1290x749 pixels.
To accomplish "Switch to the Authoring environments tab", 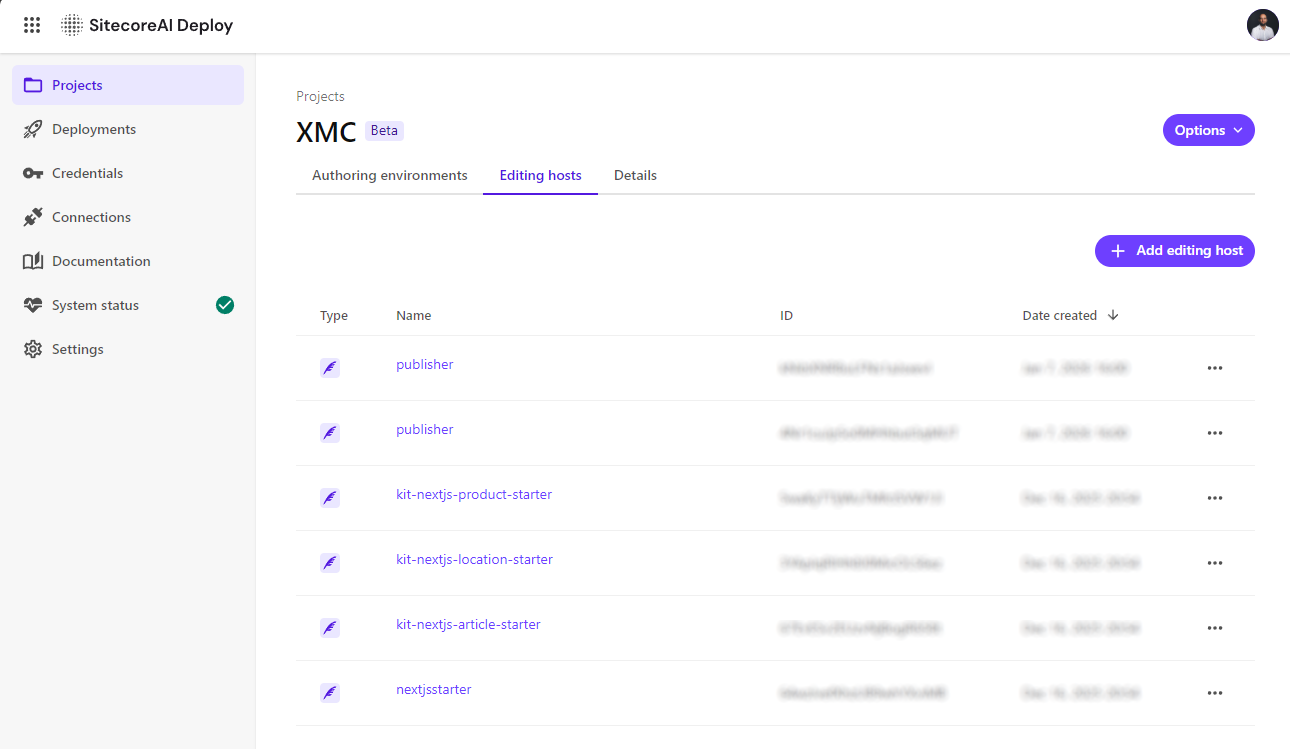I will 388,175.
